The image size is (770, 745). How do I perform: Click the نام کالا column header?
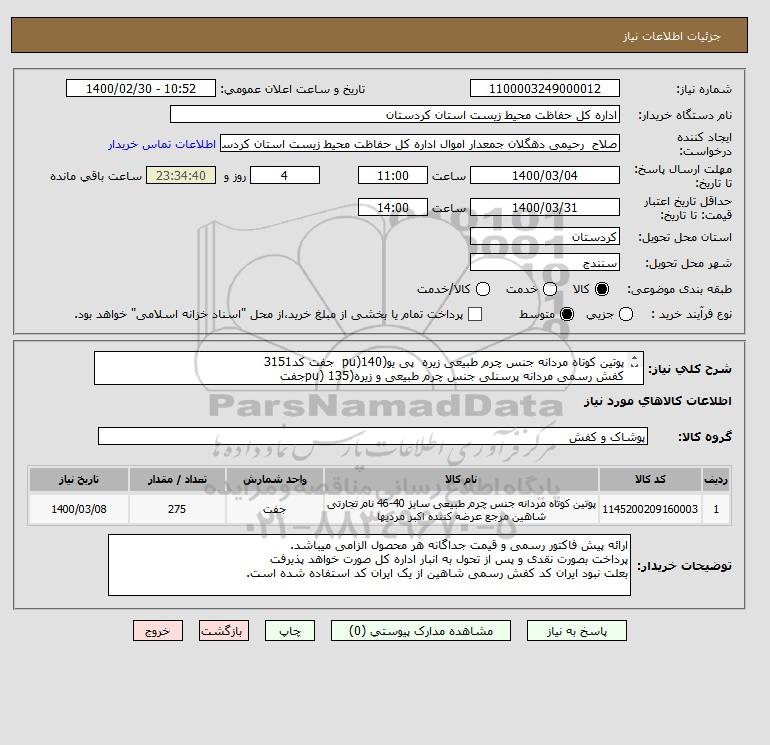[461, 479]
